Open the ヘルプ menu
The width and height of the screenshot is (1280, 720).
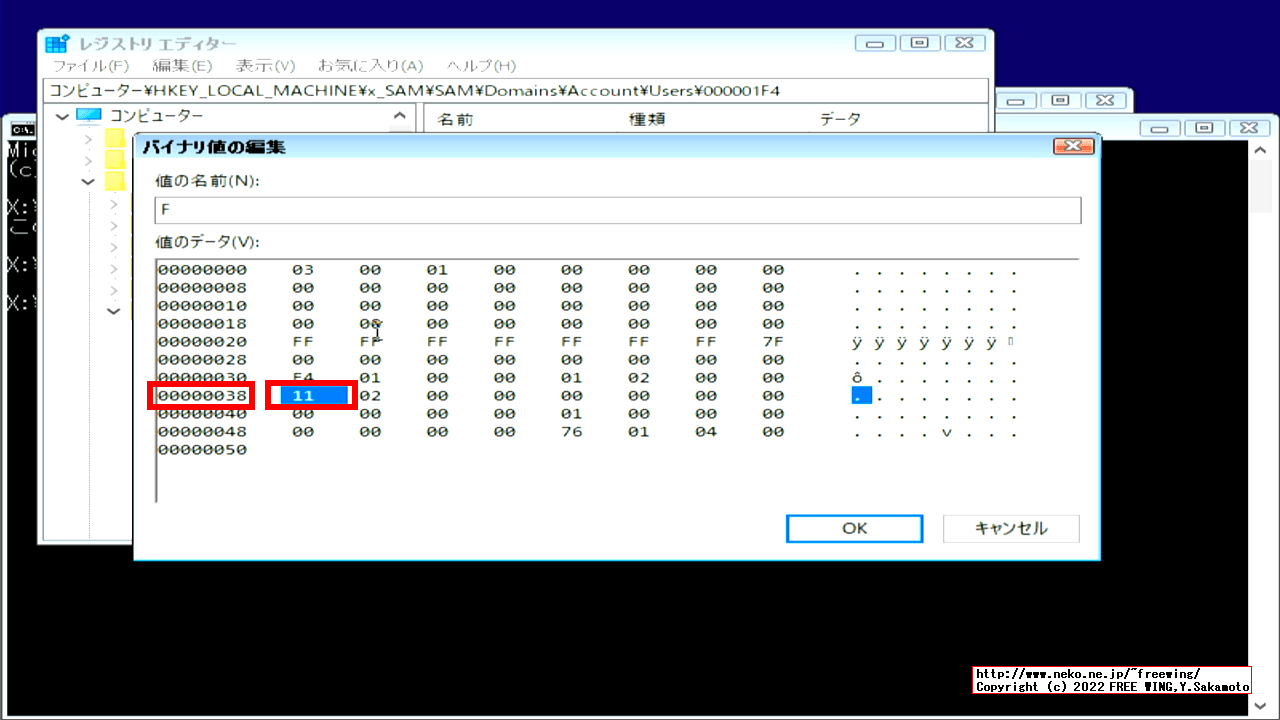[x=479, y=66]
